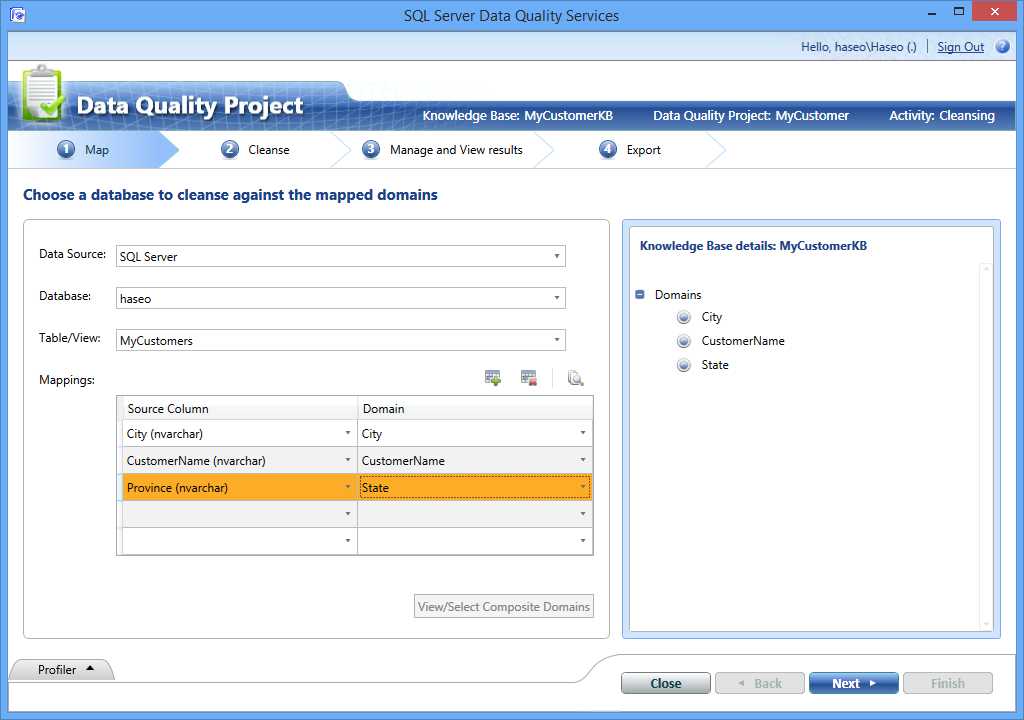
Task: Click the preview data source icon
Action: point(575,378)
